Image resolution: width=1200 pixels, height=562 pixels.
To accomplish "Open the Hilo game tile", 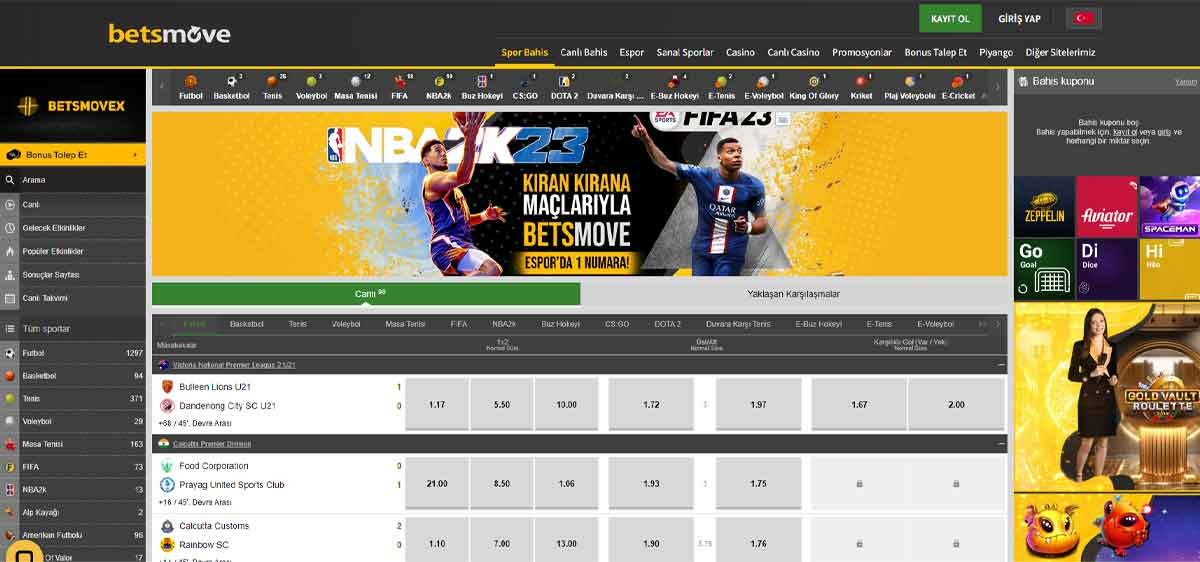I will tap(1170, 269).
